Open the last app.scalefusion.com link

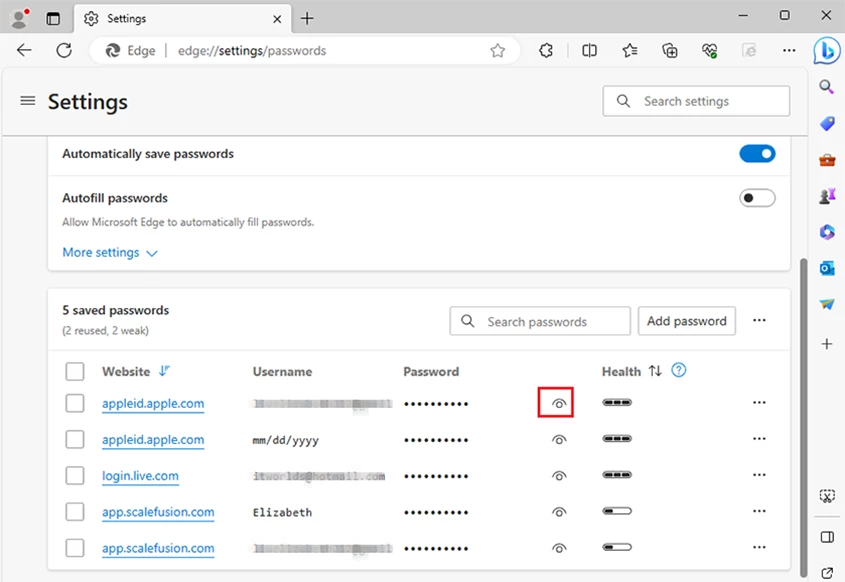158,548
